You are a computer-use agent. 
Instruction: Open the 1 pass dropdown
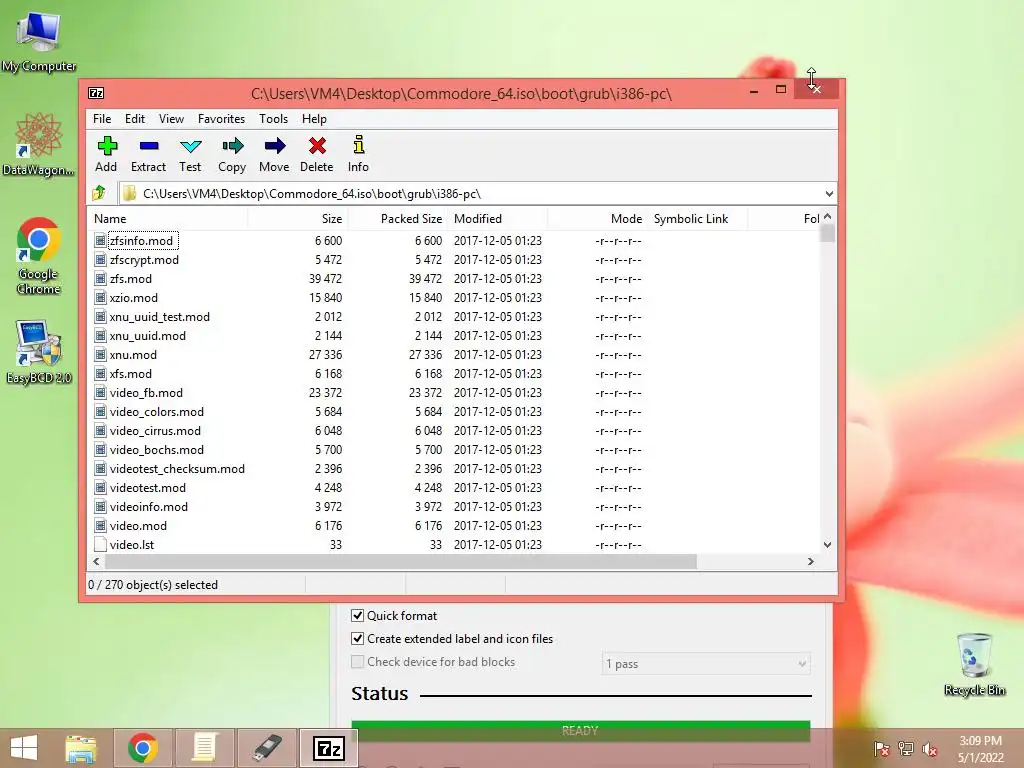click(x=705, y=664)
